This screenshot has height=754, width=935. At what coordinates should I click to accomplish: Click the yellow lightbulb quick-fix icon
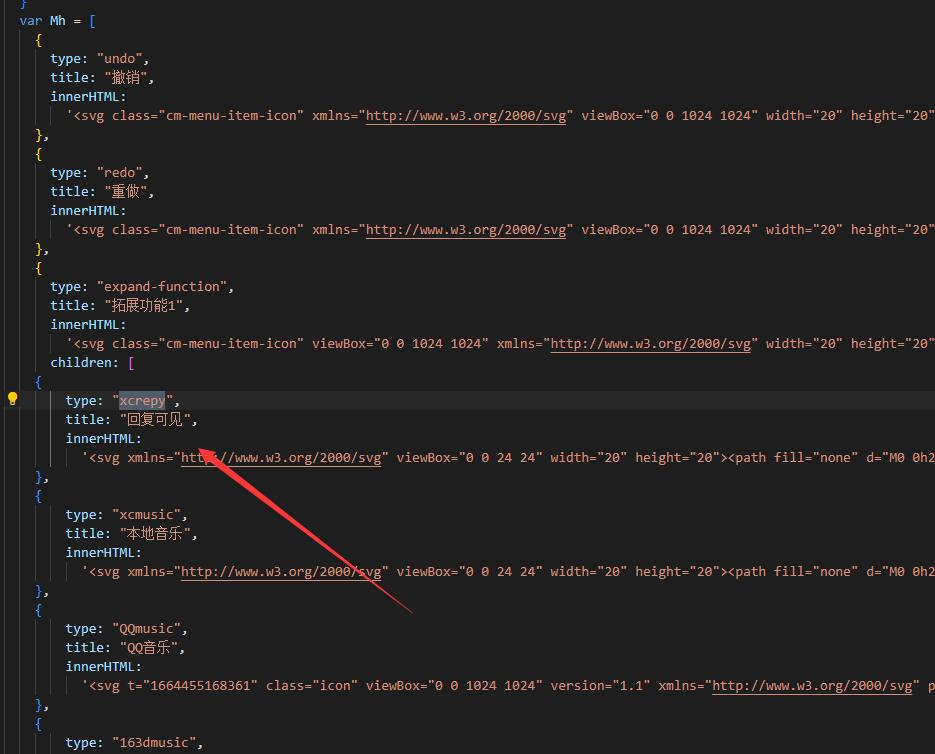pyautogui.click(x=13, y=398)
